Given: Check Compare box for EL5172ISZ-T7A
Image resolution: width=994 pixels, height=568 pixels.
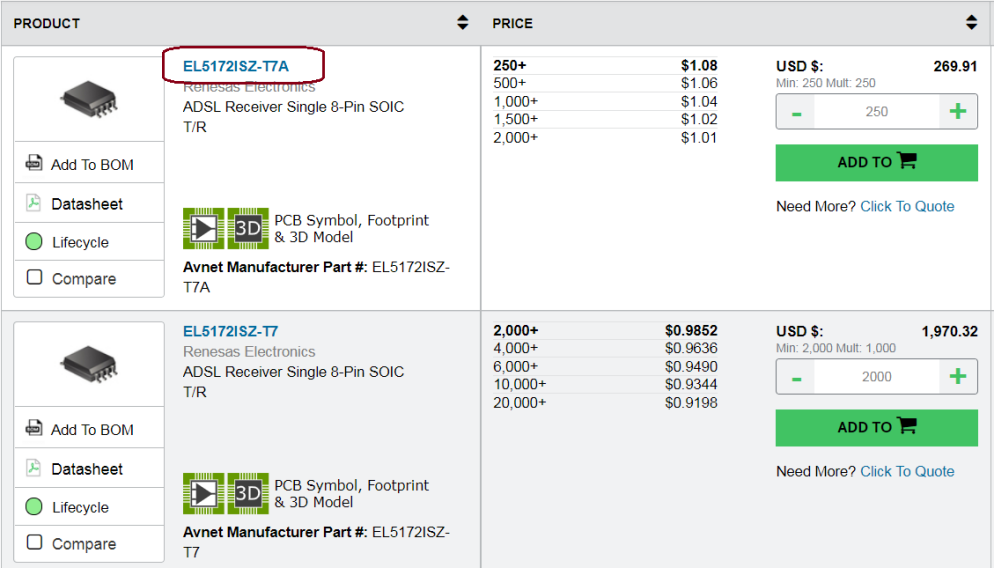Looking at the screenshot, I should pos(35,278).
